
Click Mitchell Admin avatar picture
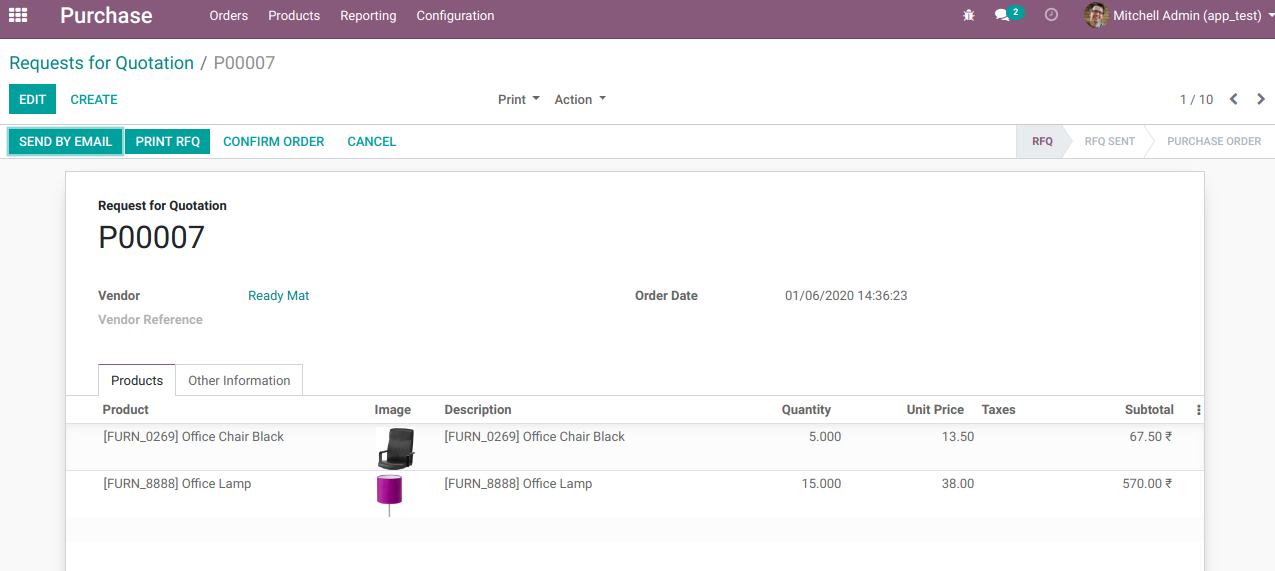tap(1096, 16)
